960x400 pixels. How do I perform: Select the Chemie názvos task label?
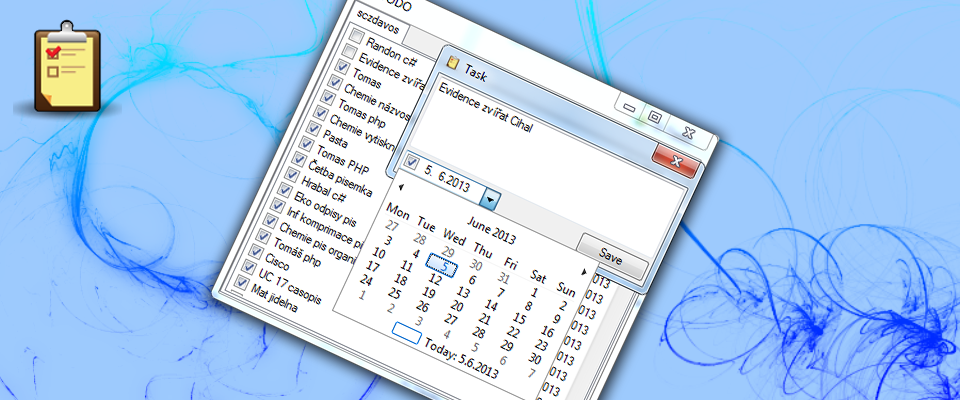[376, 102]
